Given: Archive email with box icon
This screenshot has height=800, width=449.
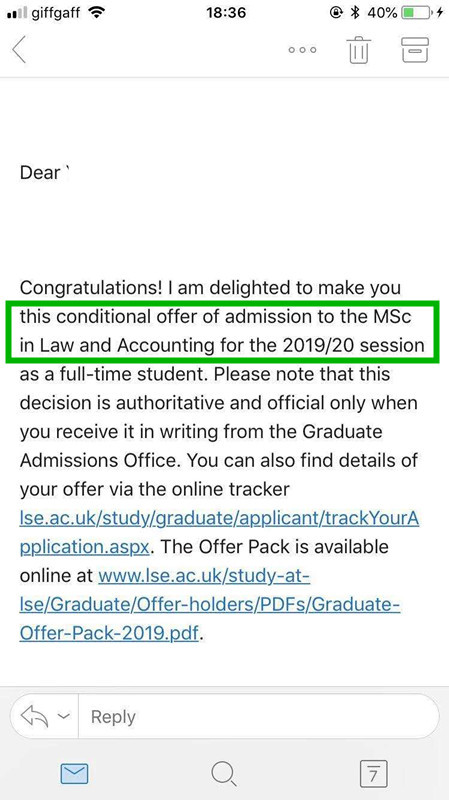Looking at the screenshot, I should [x=415, y=49].
